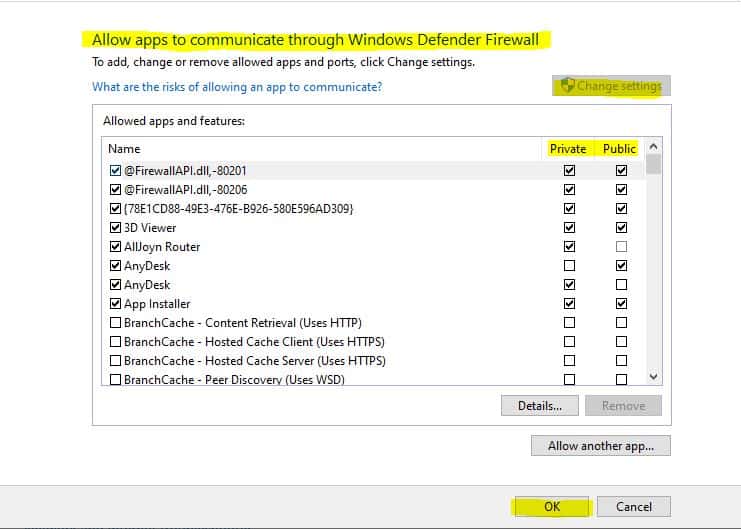This screenshot has height=529, width=741.
Task: Select BranchCache - Hosted Cache Server row name
Action: point(255,361)
